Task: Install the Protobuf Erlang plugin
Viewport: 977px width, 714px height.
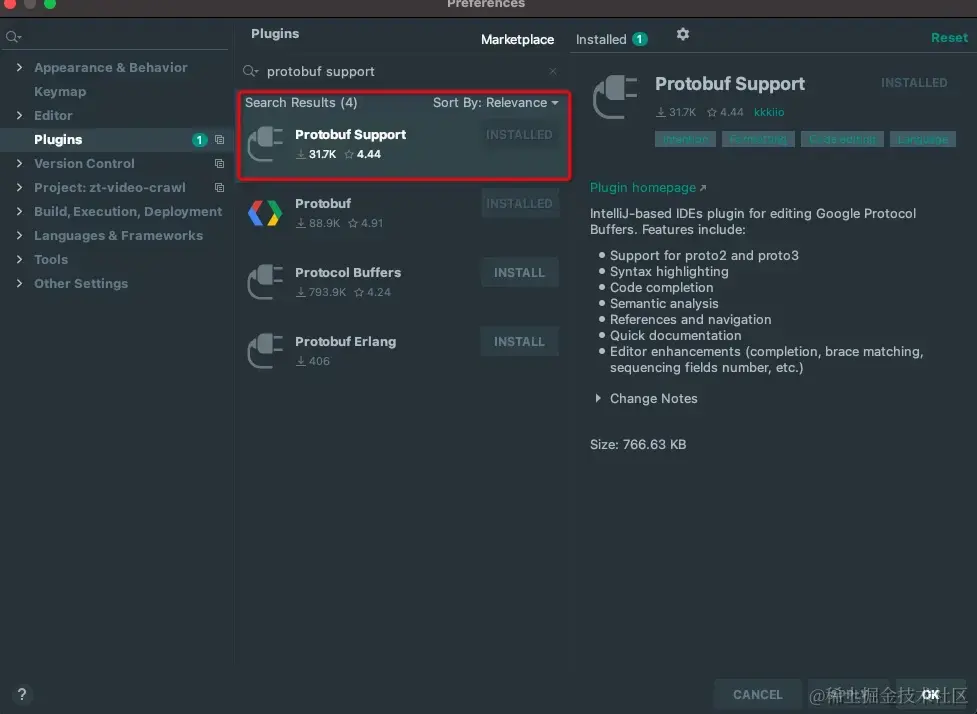Action: (519, 341)
